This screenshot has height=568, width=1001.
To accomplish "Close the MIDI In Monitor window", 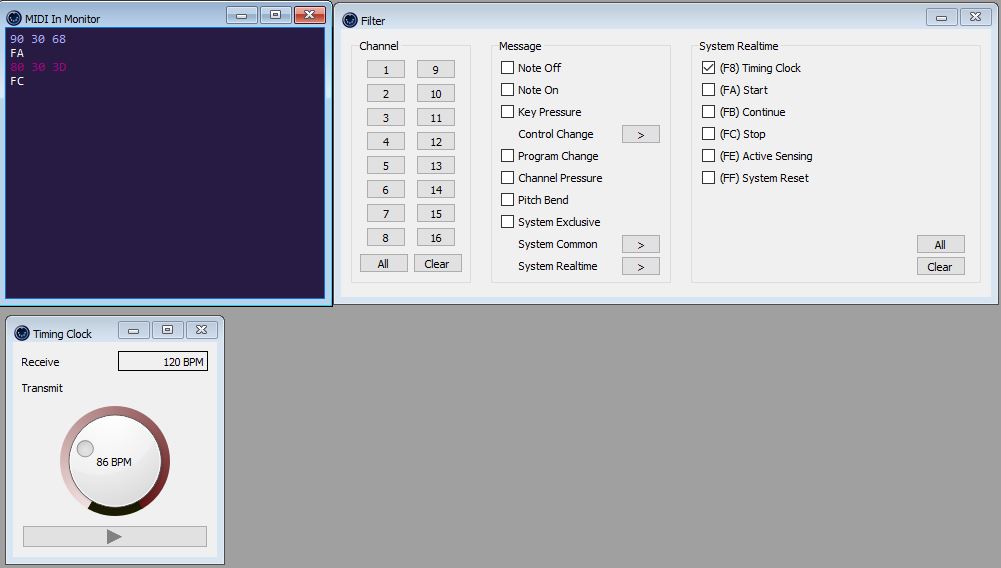I will tap(310, 15).
